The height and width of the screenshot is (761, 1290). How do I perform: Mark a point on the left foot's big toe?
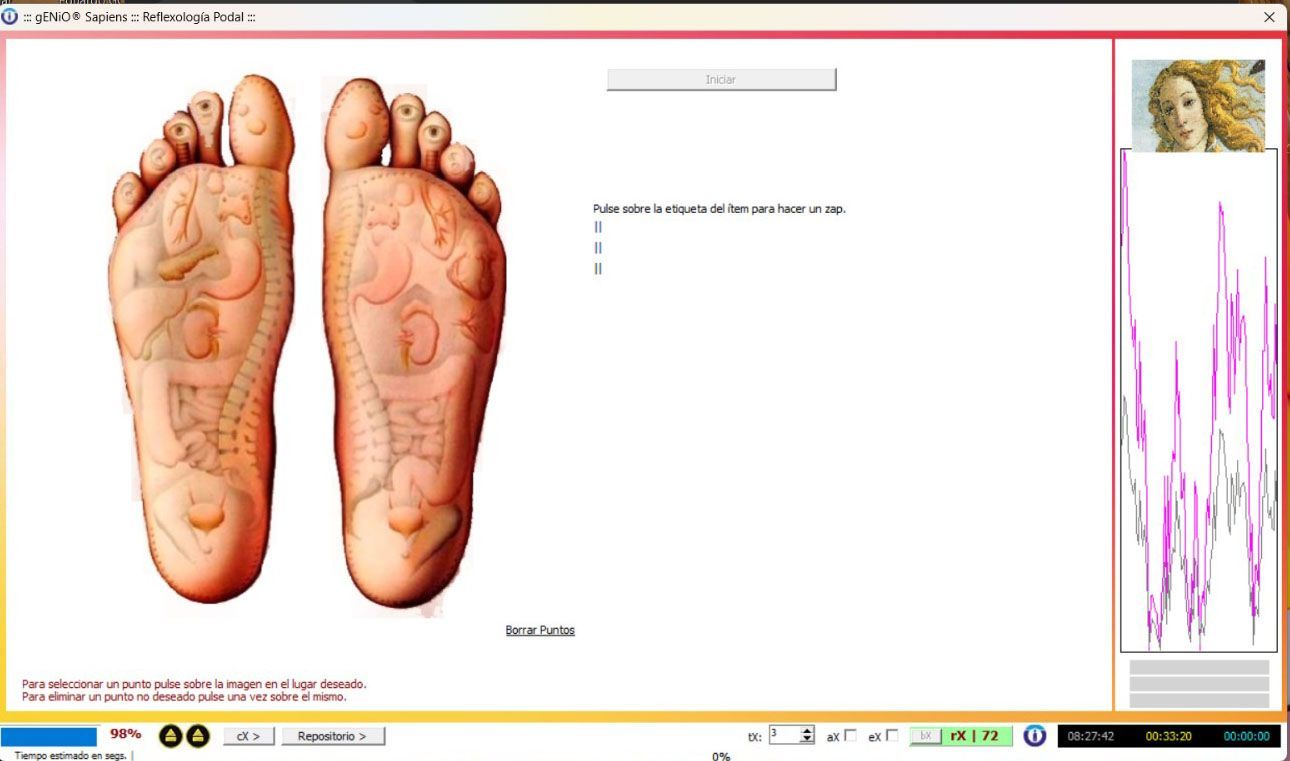260,118
